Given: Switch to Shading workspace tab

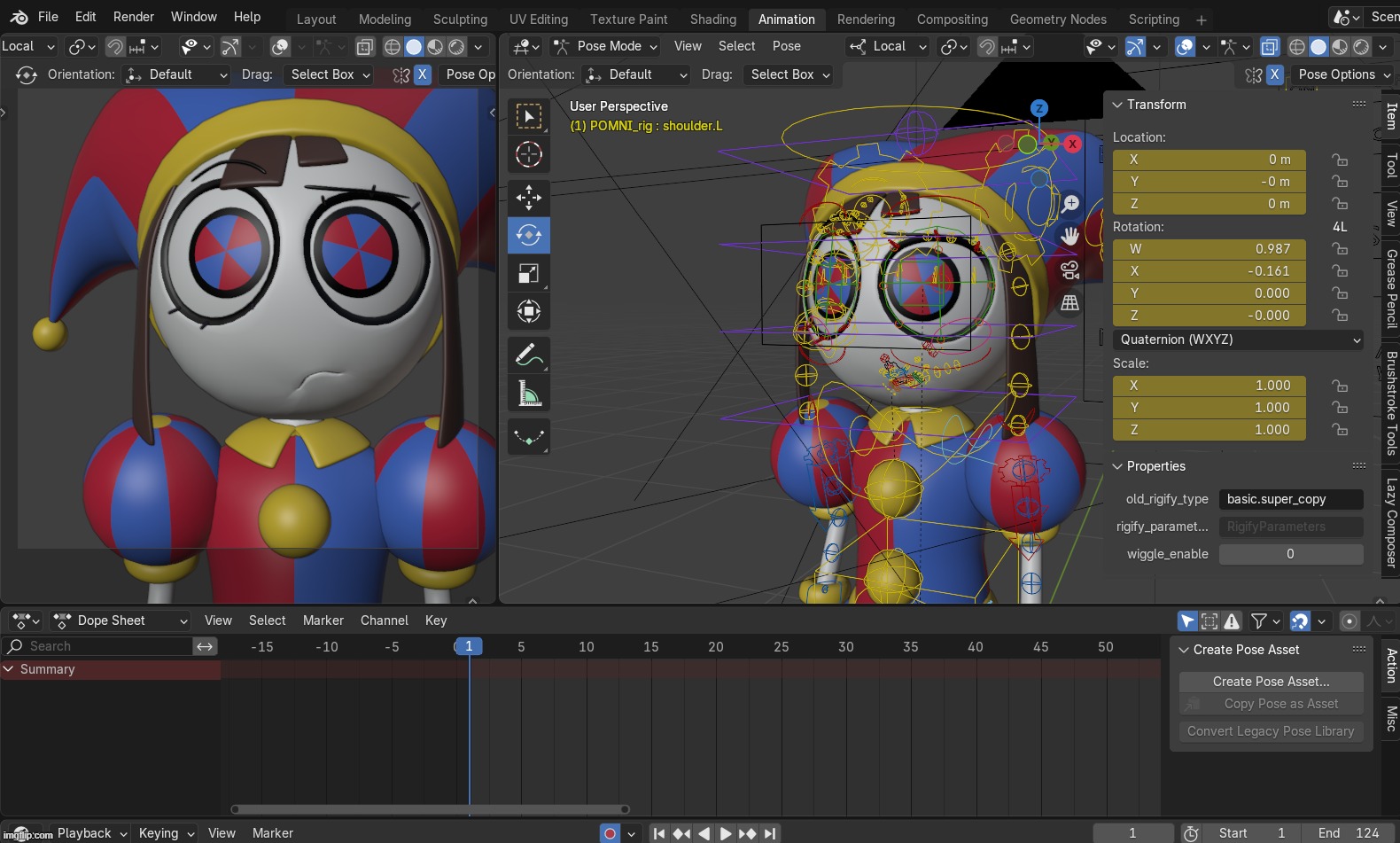Looking at the screenshot, I should pos(713,19).
